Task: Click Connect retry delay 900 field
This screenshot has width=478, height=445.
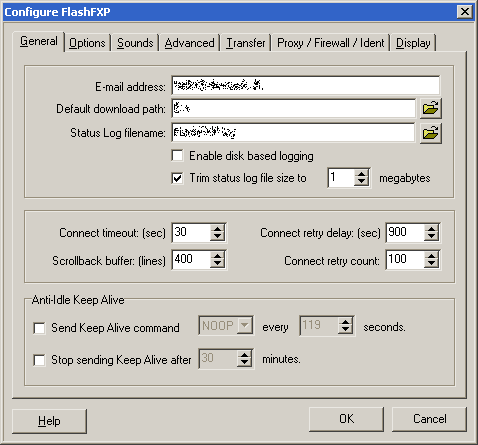Action: (x=405, y=232)
